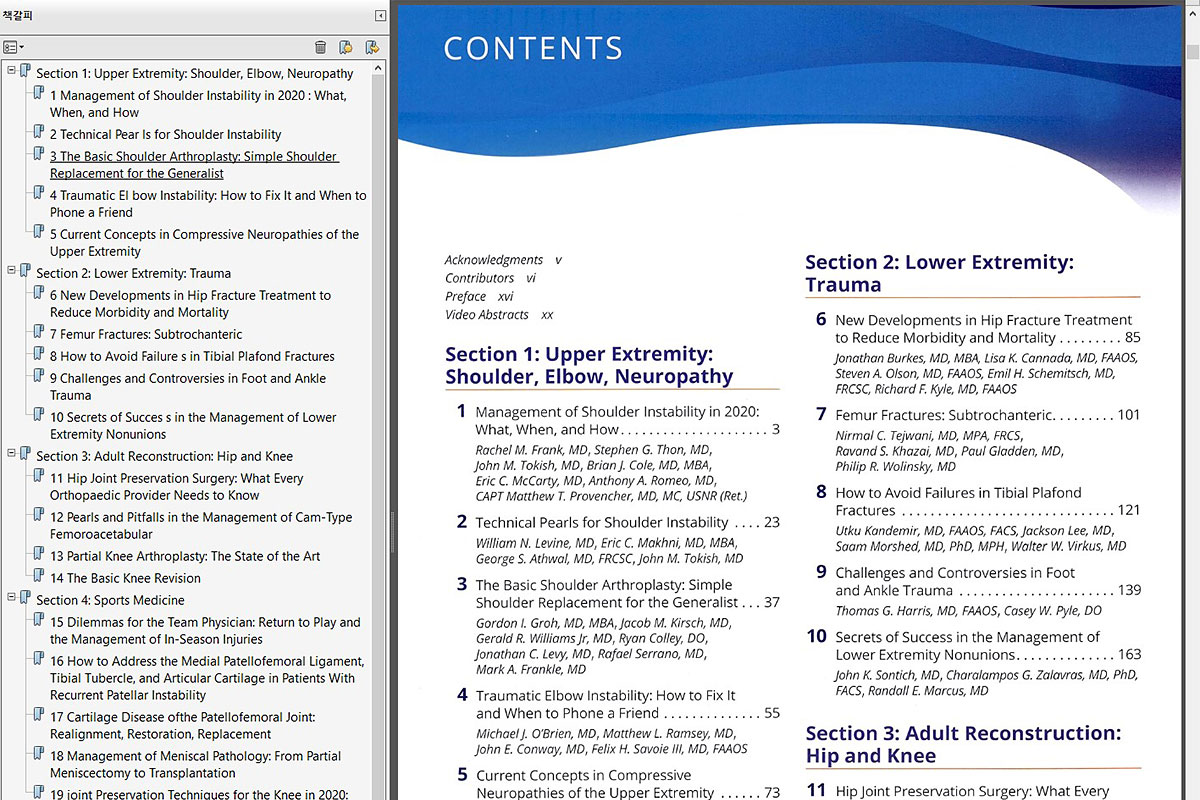Viewport: 1200px width, 800px height.
Task: Click 'Acknowledgments v' in the contents page
Action: pos(503,260)
